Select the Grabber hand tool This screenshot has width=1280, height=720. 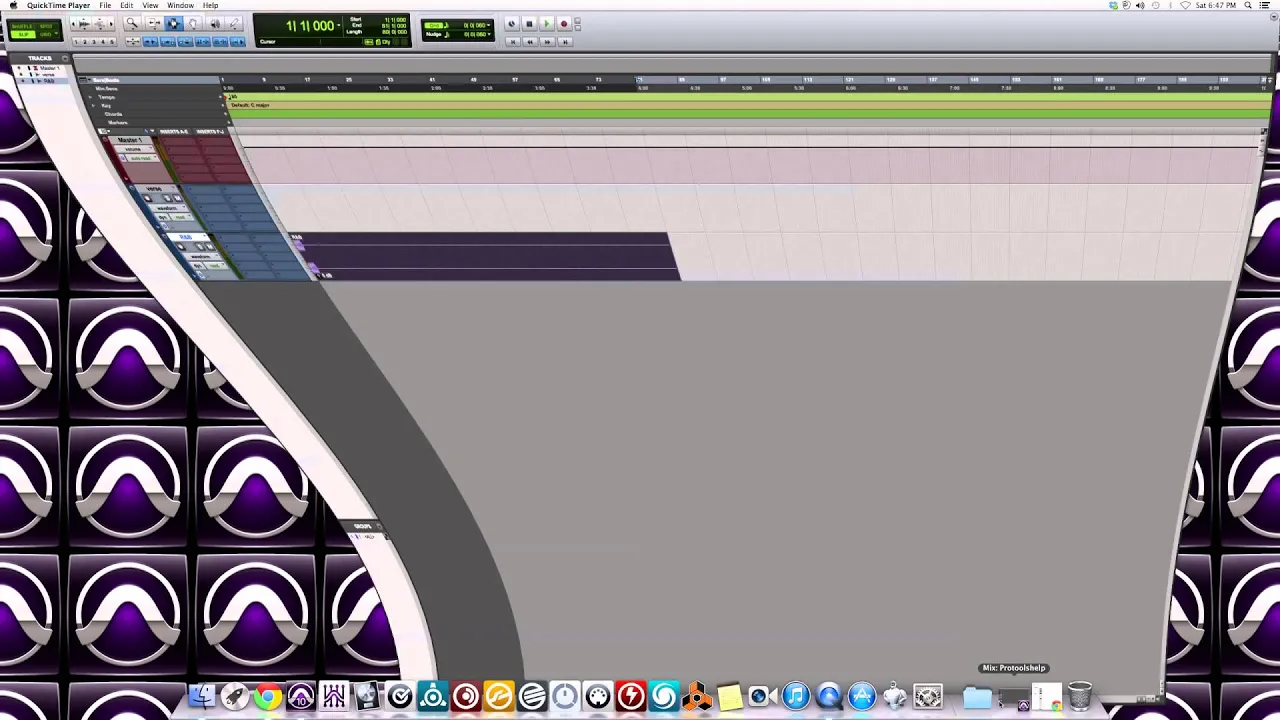(x=193, y=22)
